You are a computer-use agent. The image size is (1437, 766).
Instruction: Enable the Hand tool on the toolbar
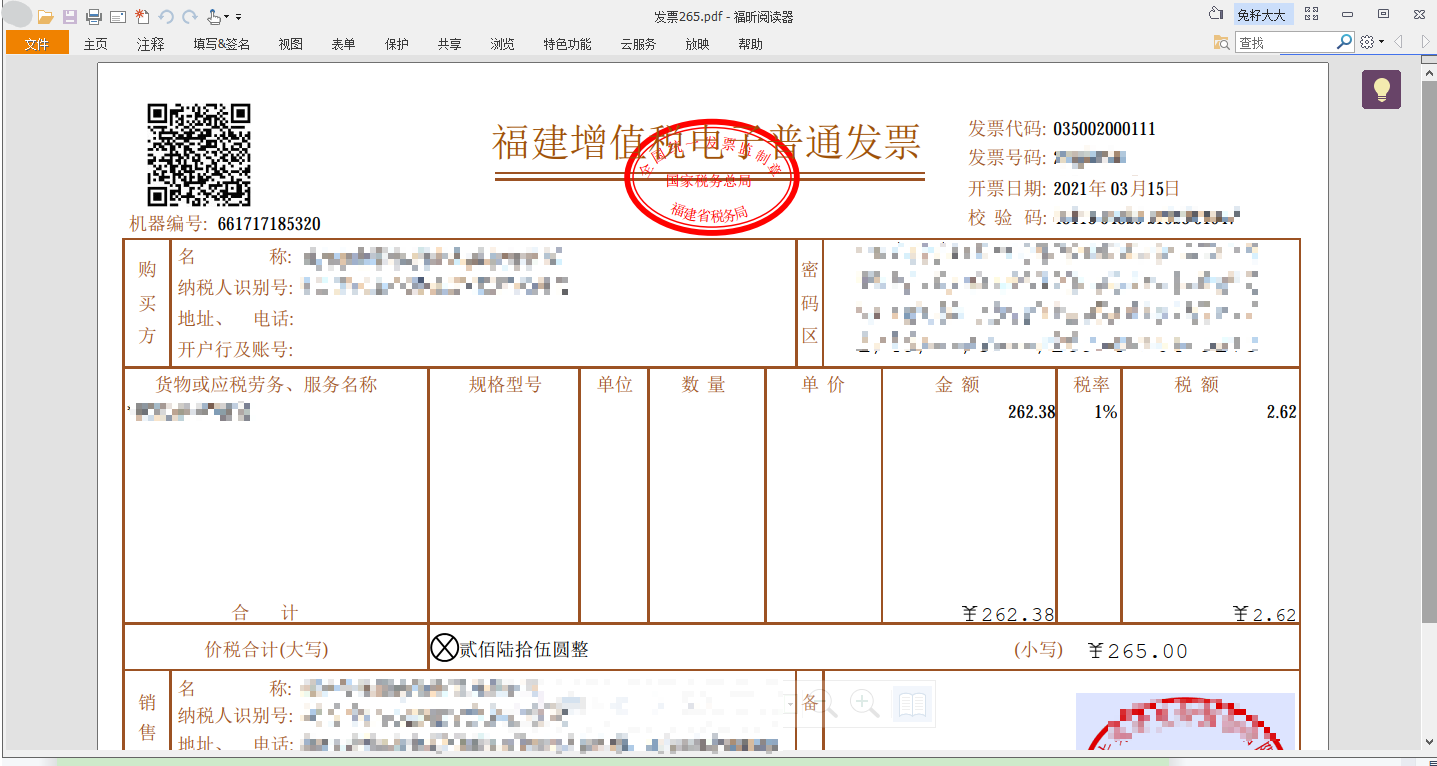(213, 16)
